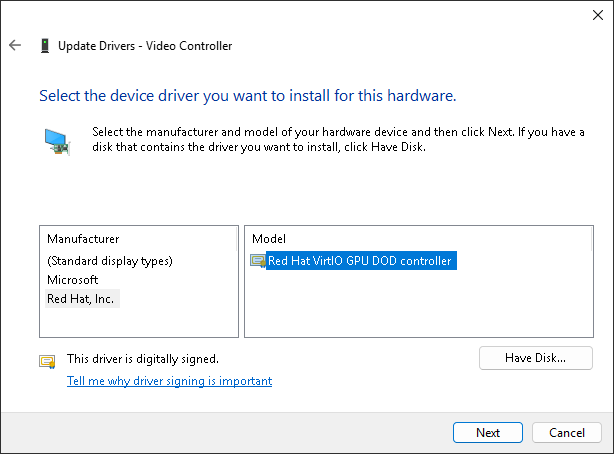Click the signed driver icon beside the model name

point(258,261)
